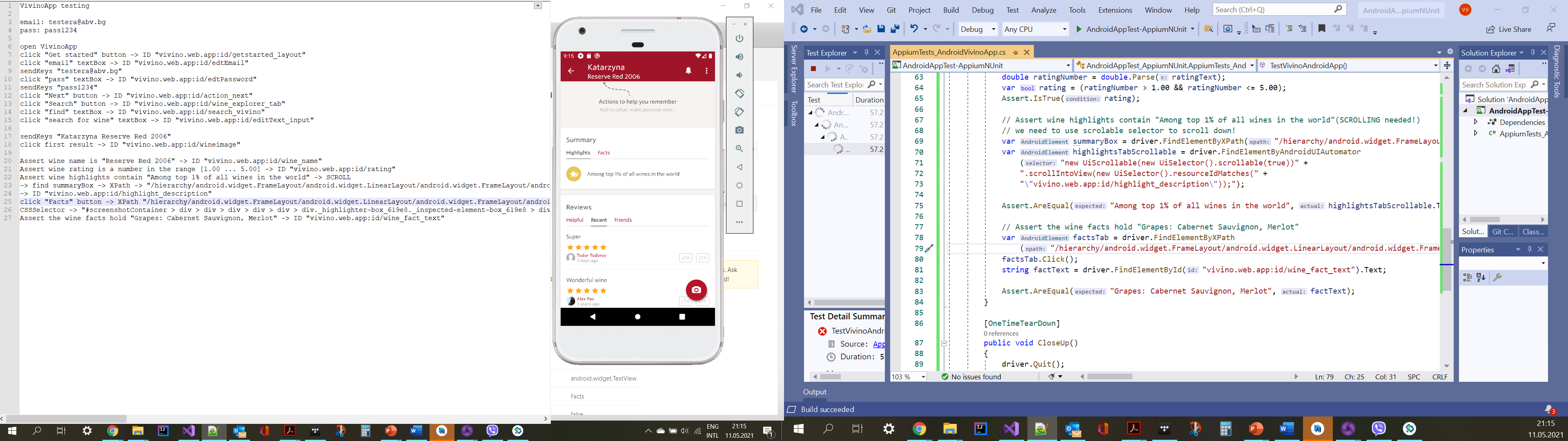Viewport: 1568px width, 441px height.
Task: Click the Send Feedback icon top right
Action: point(1550,28)
